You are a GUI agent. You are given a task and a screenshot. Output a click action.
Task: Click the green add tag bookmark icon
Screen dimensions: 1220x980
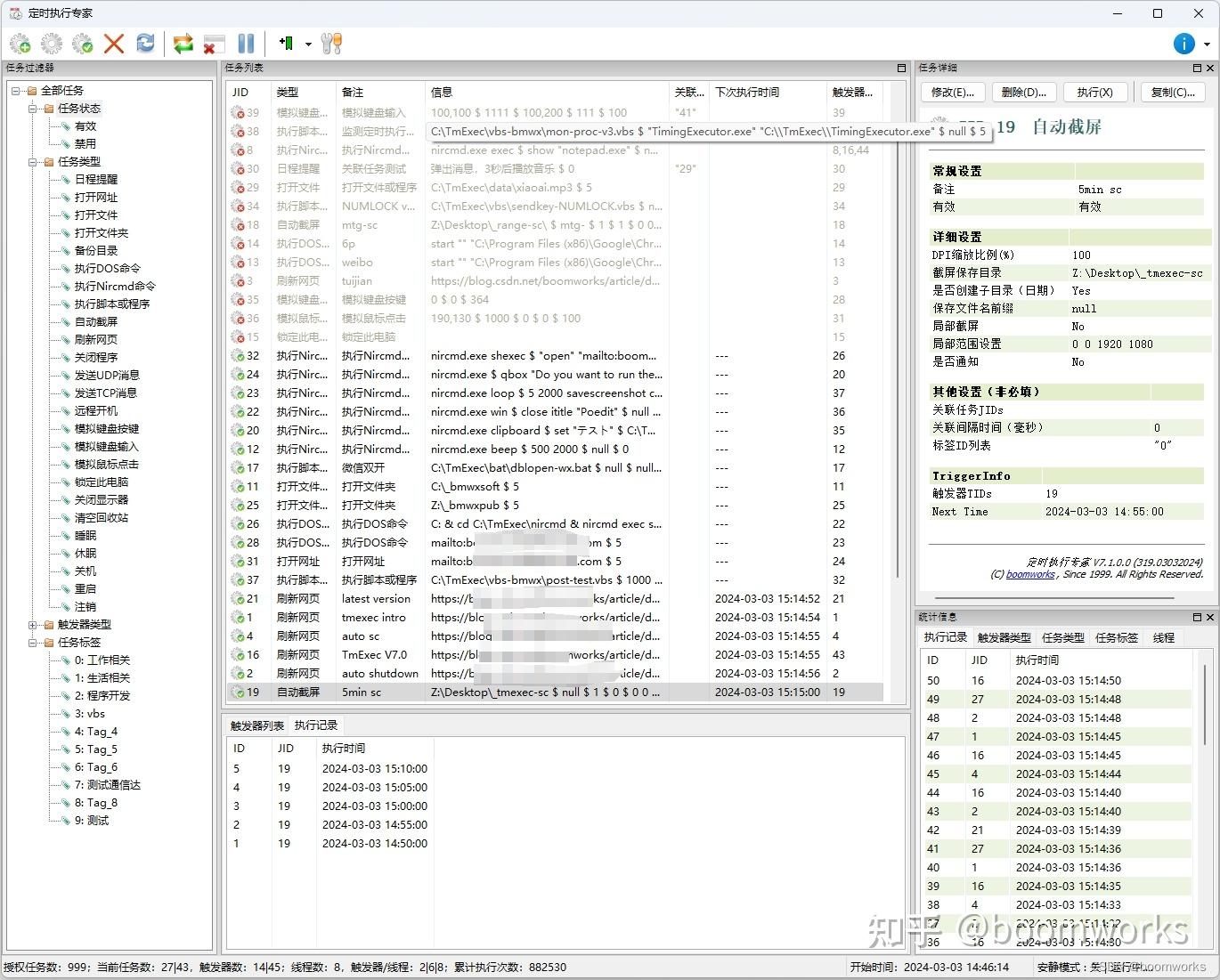[287, 43]
